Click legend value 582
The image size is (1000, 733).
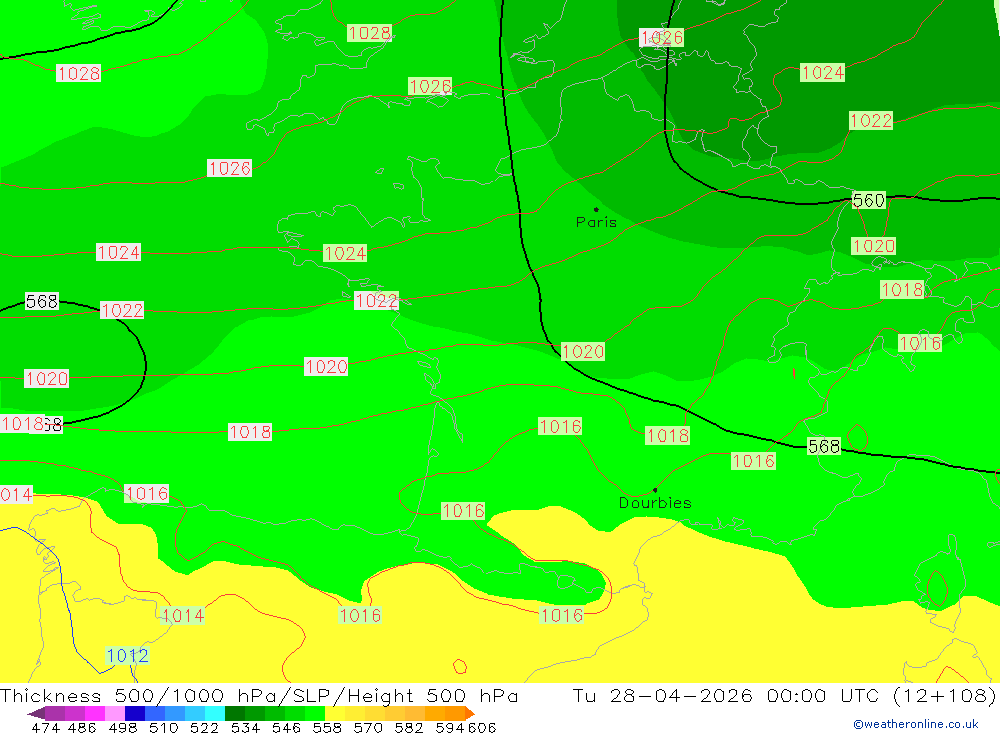(409, 727)
